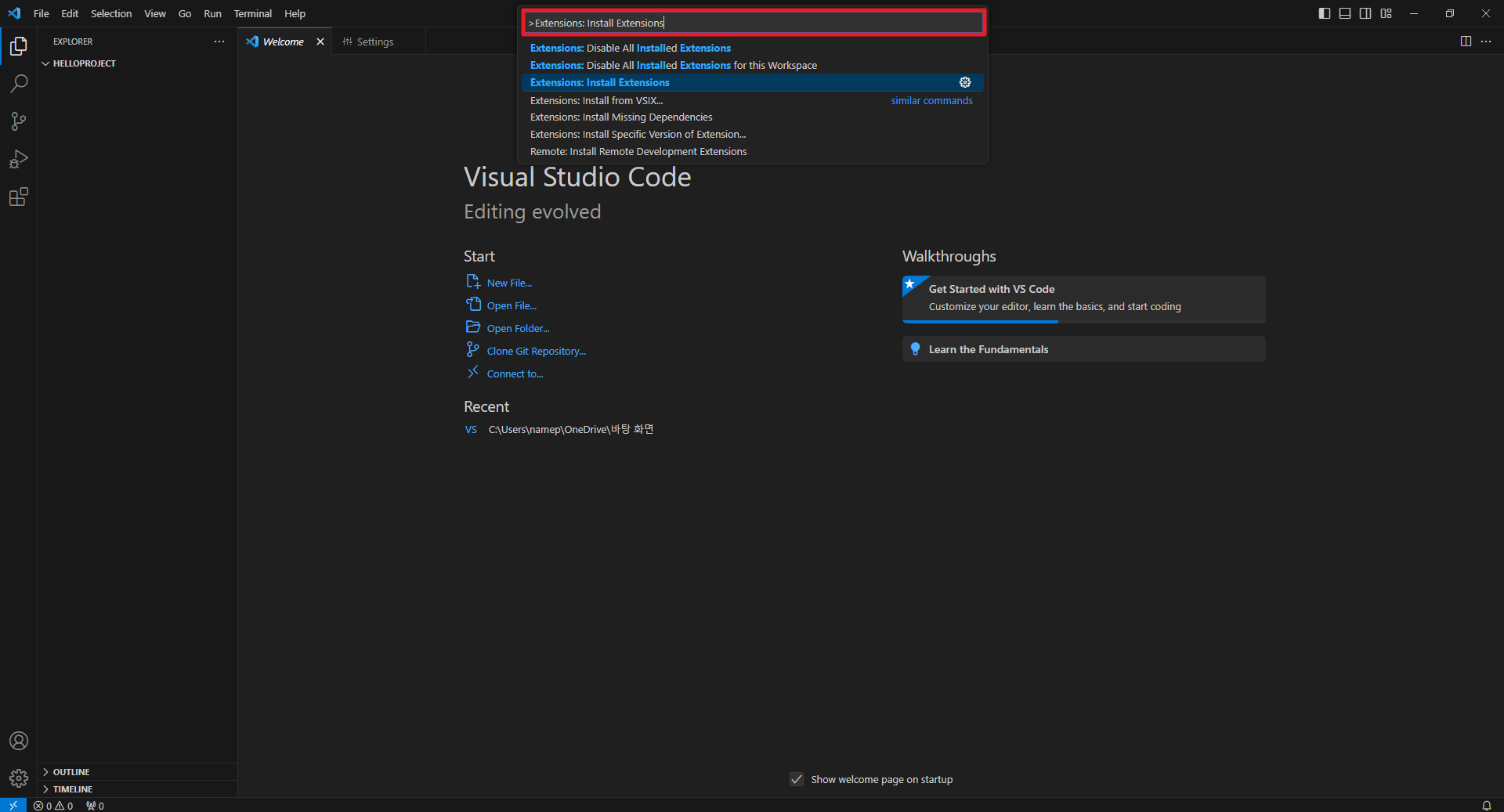Image resolution: width=1504 pixels, height=812 pixels.
Task: Open the Go menu
Action: [x=185, y=13]
